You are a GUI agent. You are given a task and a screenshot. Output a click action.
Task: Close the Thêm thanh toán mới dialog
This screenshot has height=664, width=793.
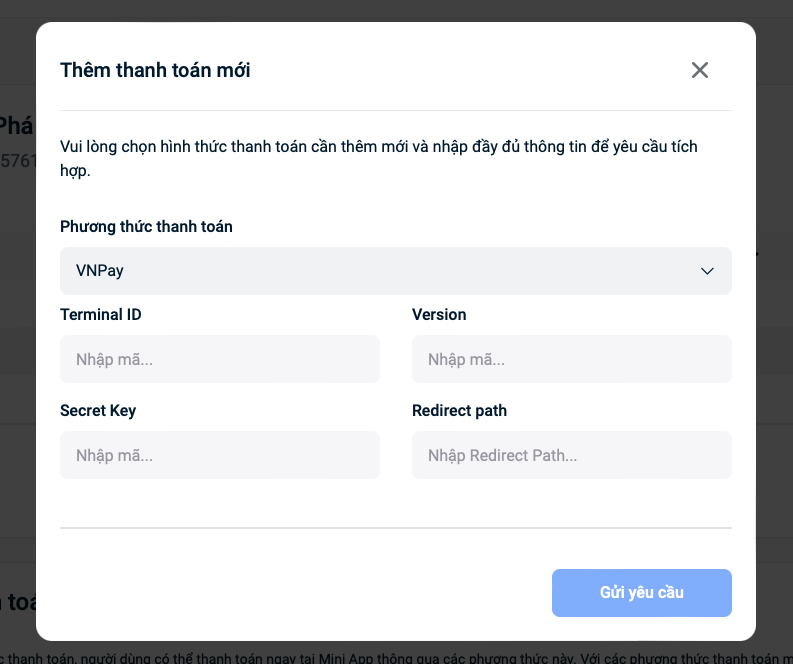pyautogui.click(x=700, y=70)
